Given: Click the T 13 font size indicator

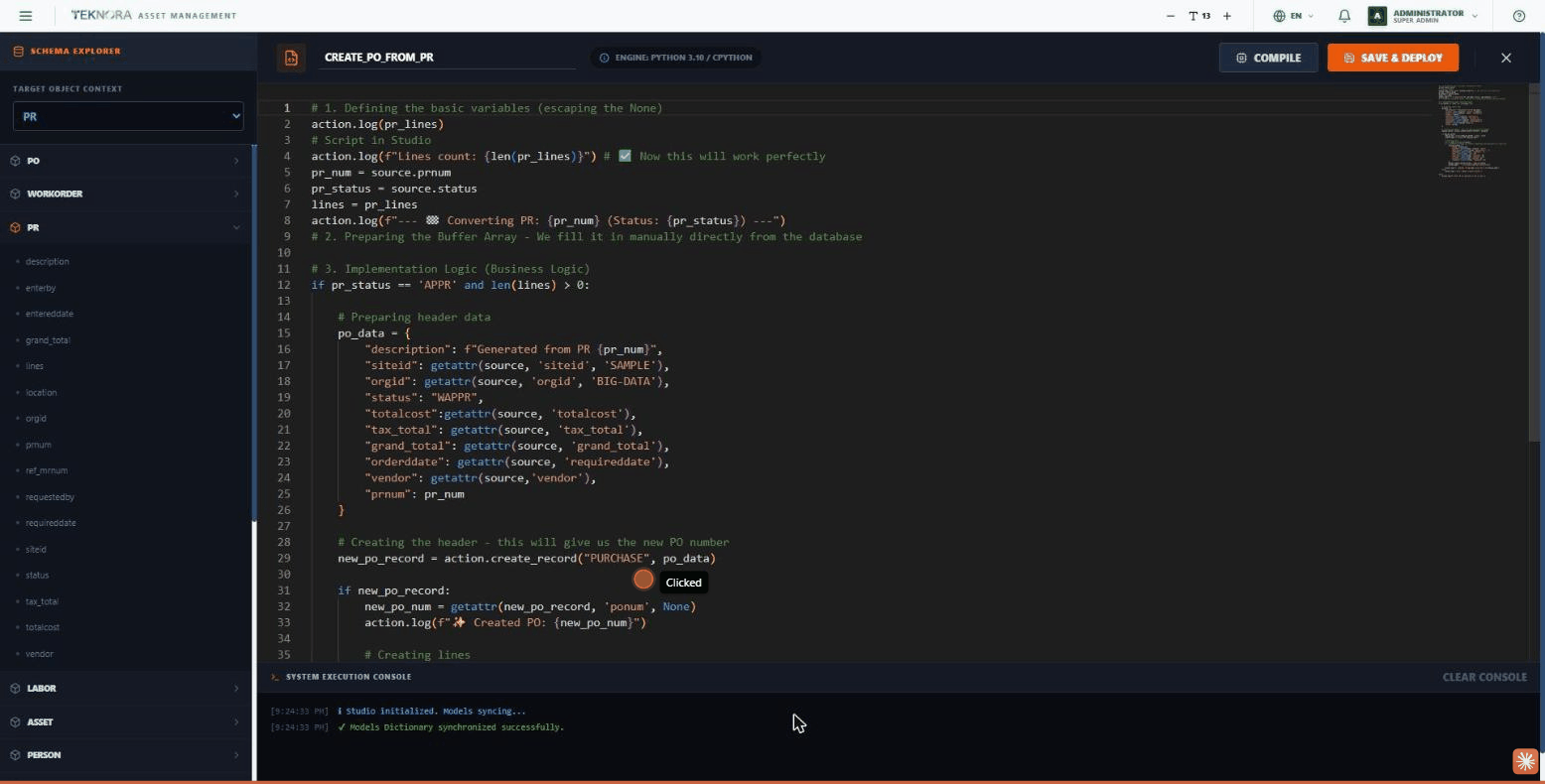Looking at the screenshot, I should click(1199, 16).
